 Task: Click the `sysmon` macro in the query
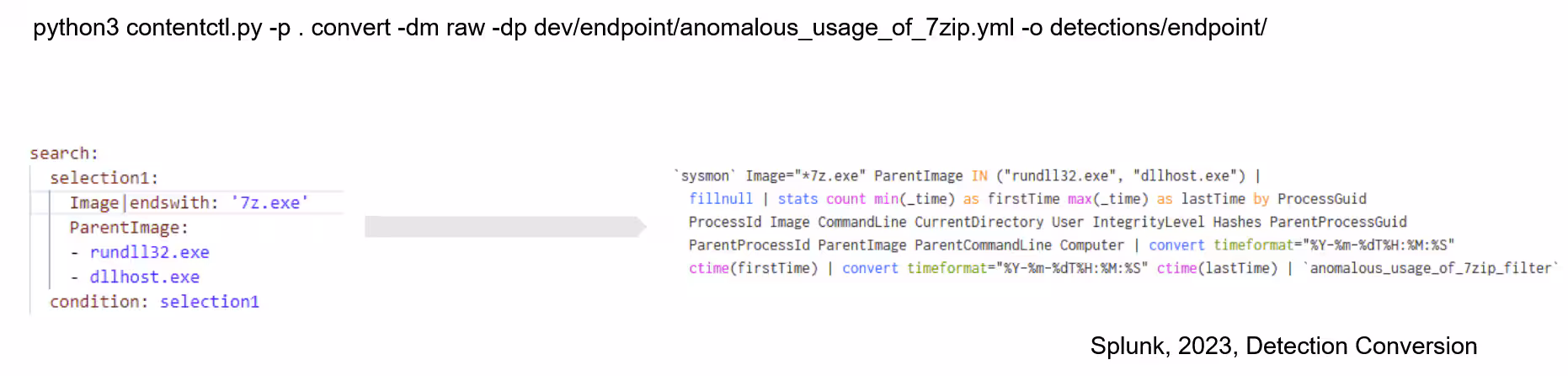705,176
